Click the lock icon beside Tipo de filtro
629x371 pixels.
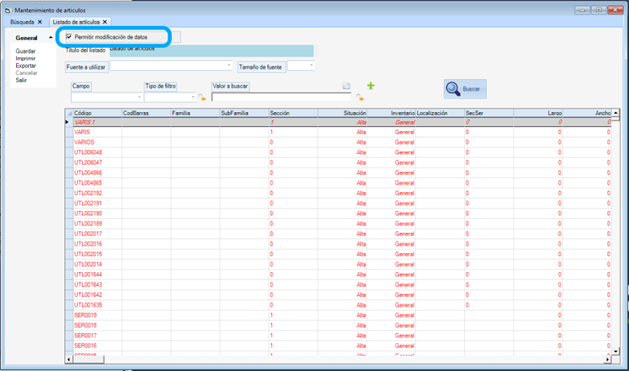202,97
